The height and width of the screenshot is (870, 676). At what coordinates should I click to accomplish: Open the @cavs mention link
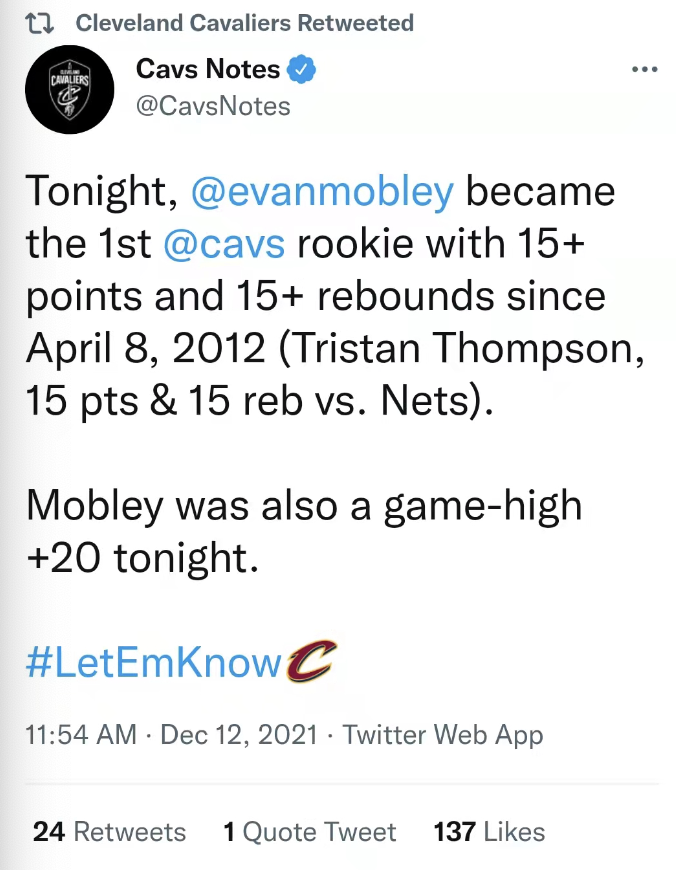[x=224, y=244]
